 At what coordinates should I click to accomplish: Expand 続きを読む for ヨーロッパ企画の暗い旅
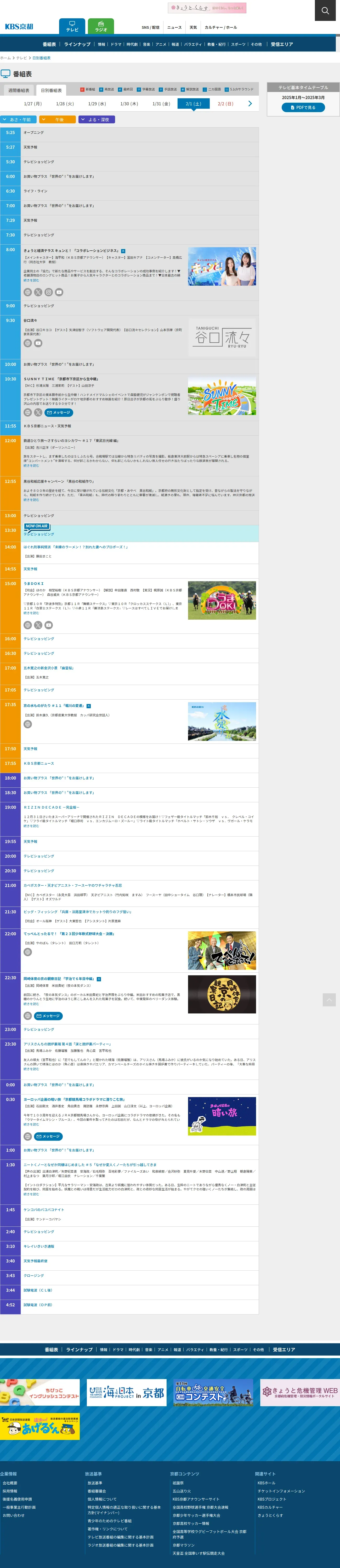coord(31,1125)
